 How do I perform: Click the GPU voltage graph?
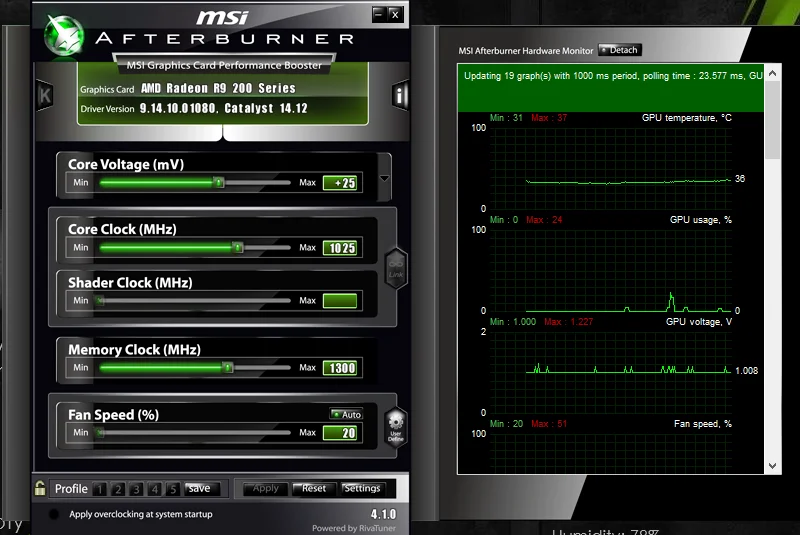tap(611, 372)
